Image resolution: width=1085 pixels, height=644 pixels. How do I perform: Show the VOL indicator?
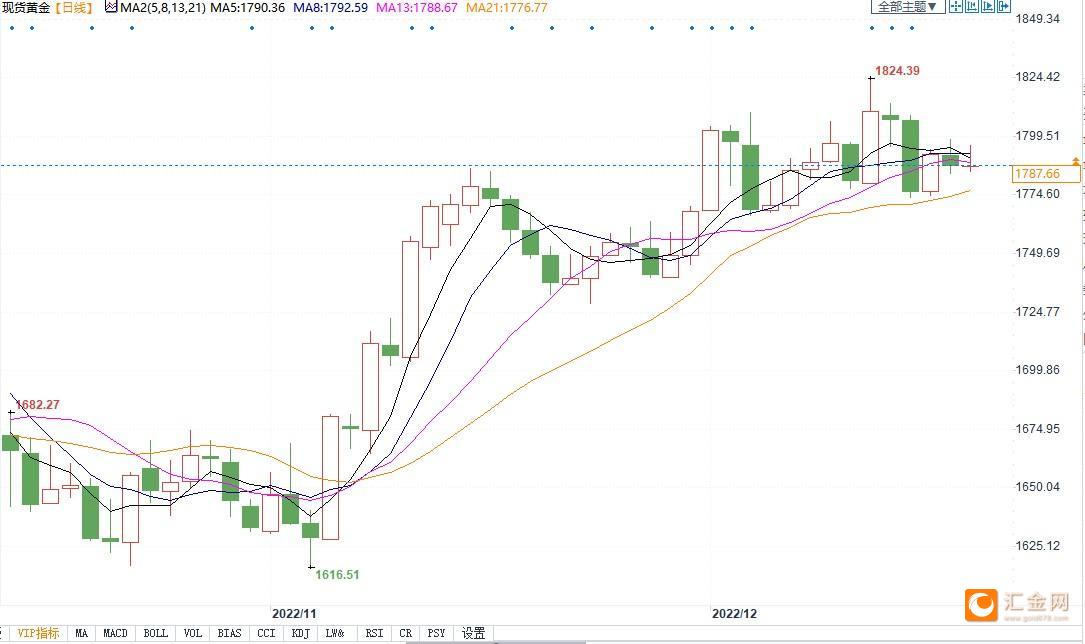[x=193, y=633]
